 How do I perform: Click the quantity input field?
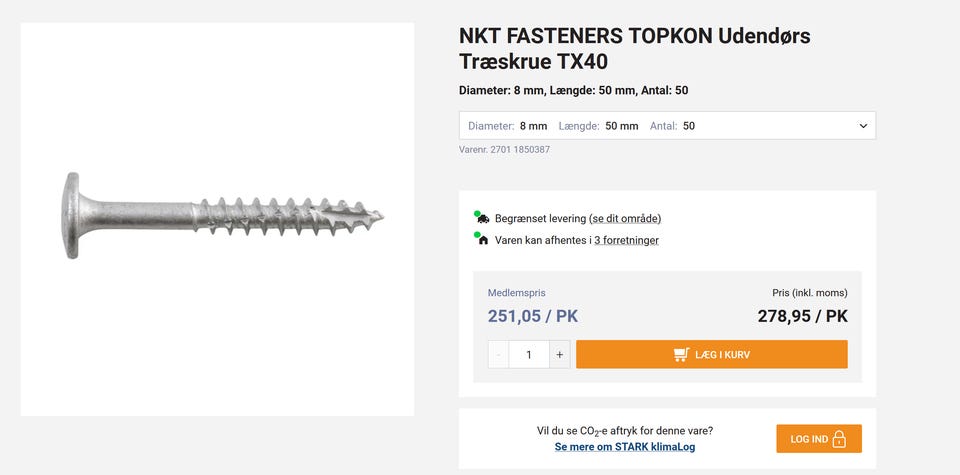pos(529,355)
